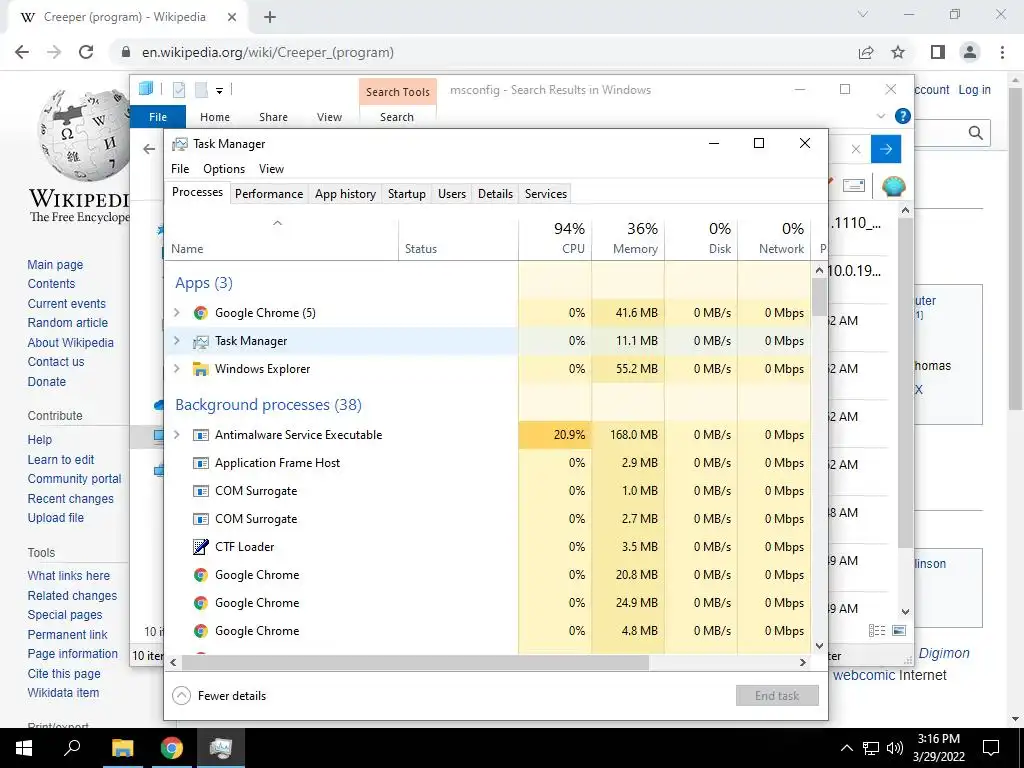Reload the page in Chrome
The height and width of the screenshot is (768, 1024).
(x=86, y=52)
